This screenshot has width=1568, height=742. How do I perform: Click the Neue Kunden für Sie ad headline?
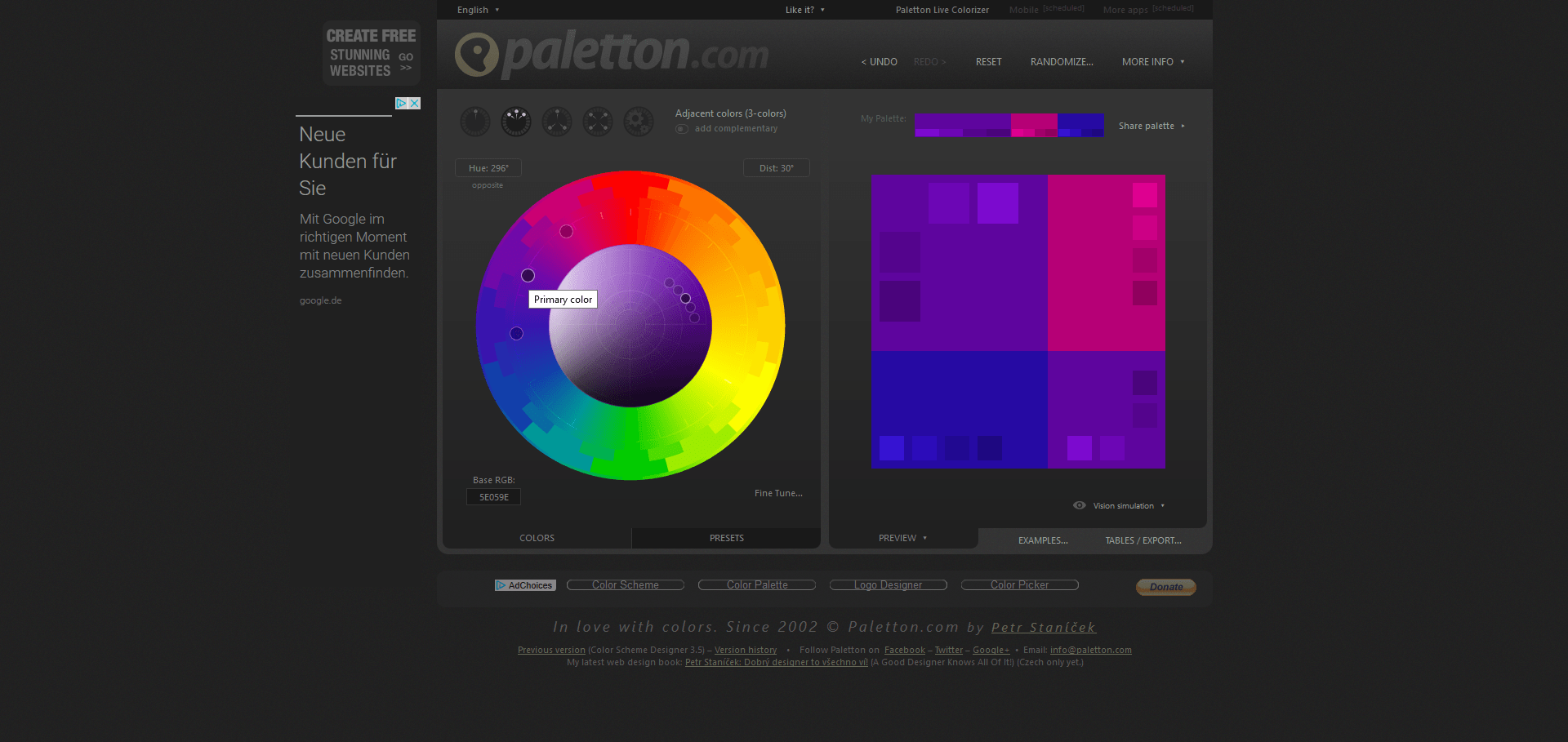click(x=348, y=161)
